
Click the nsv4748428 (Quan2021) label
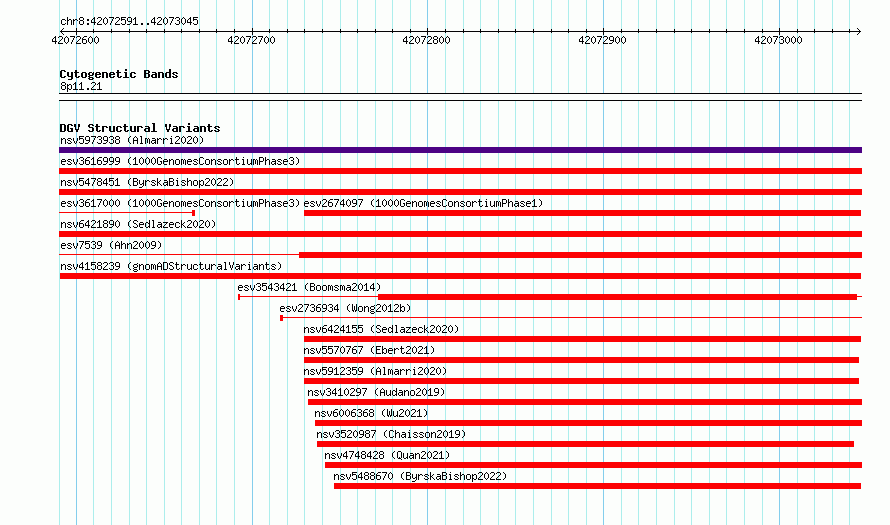387,455
